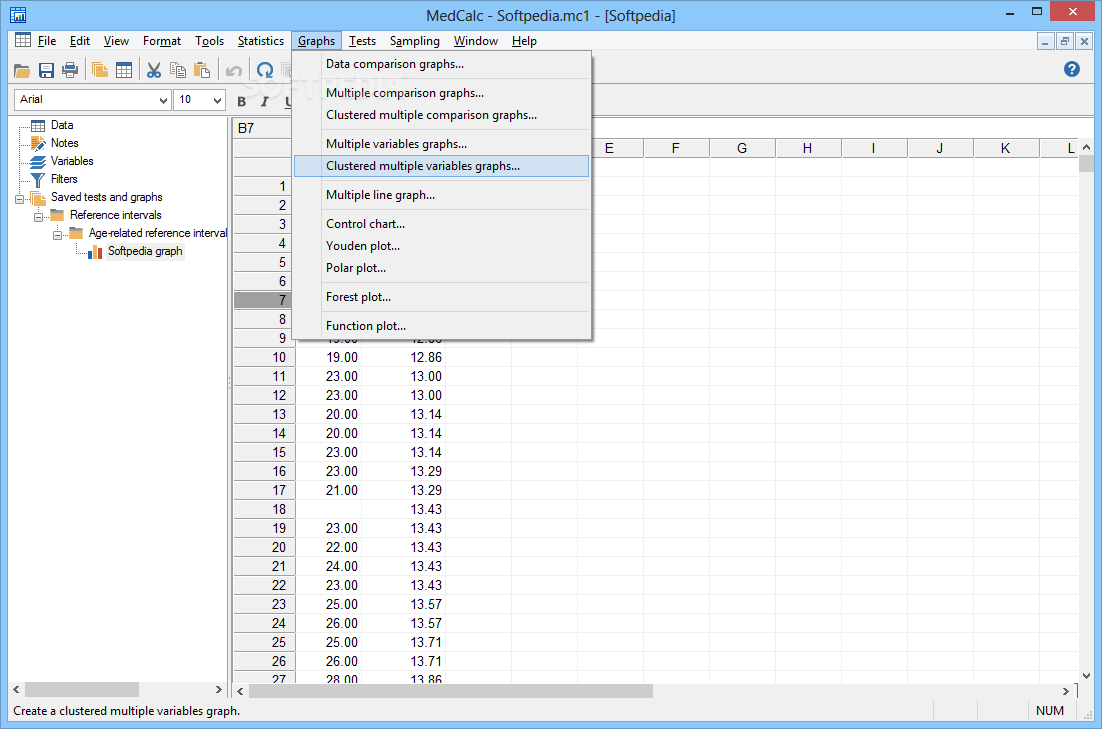Select Youden plot menu entry
This screenshot has width=1102, height=729.
[441, 246]
